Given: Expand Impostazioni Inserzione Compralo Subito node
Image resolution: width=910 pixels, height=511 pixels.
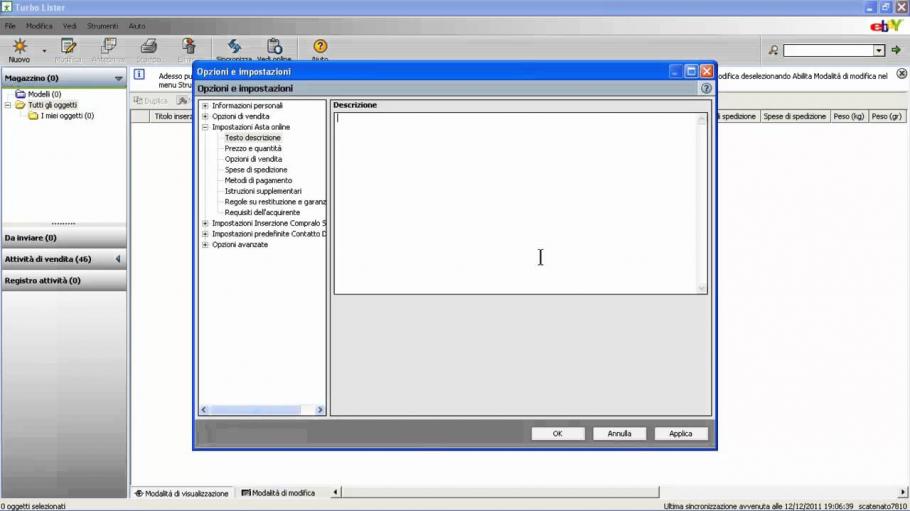Looking at the screenshot, I should tap(205, 223).
